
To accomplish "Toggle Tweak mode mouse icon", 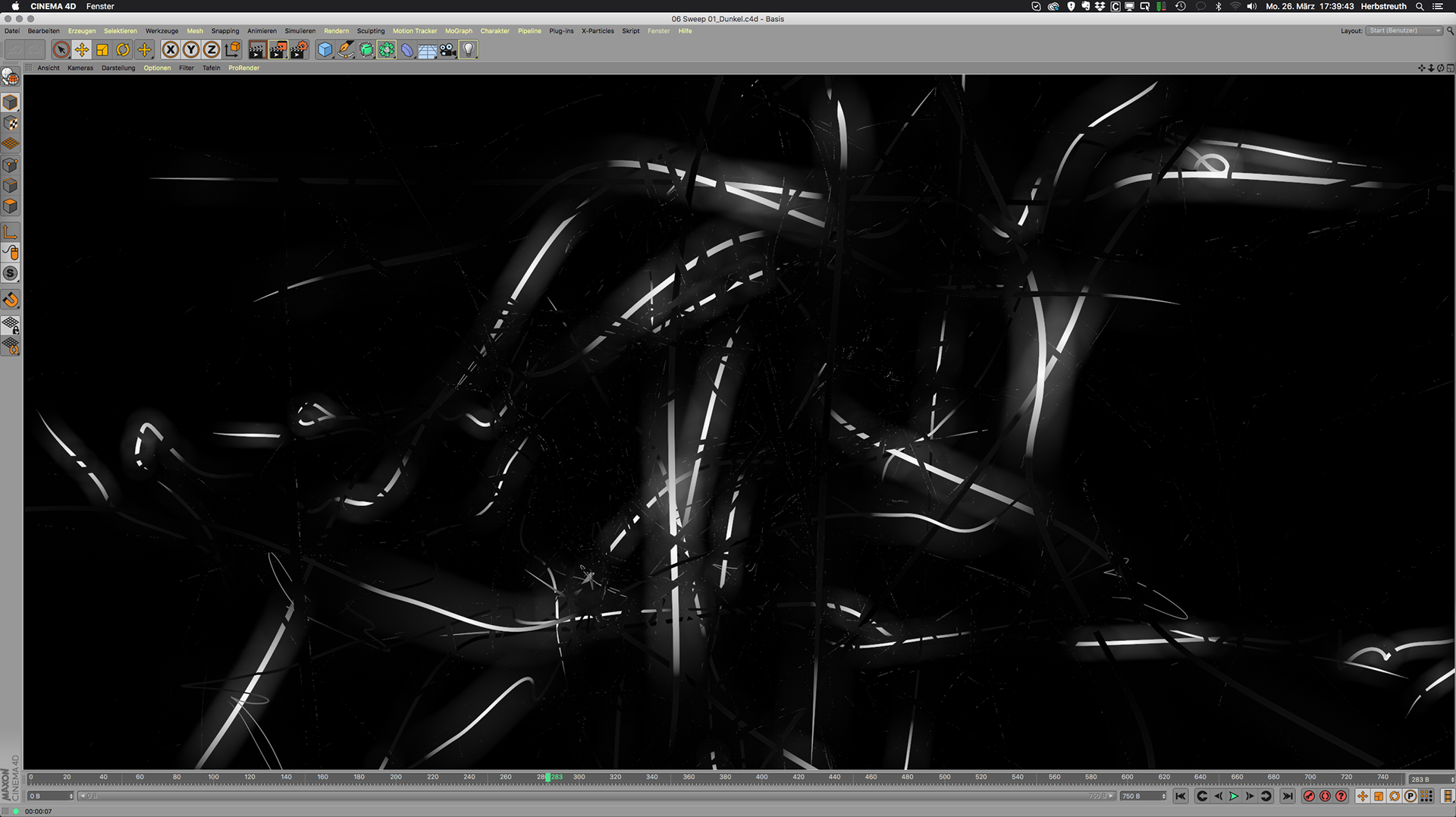I will pos(11,253).
